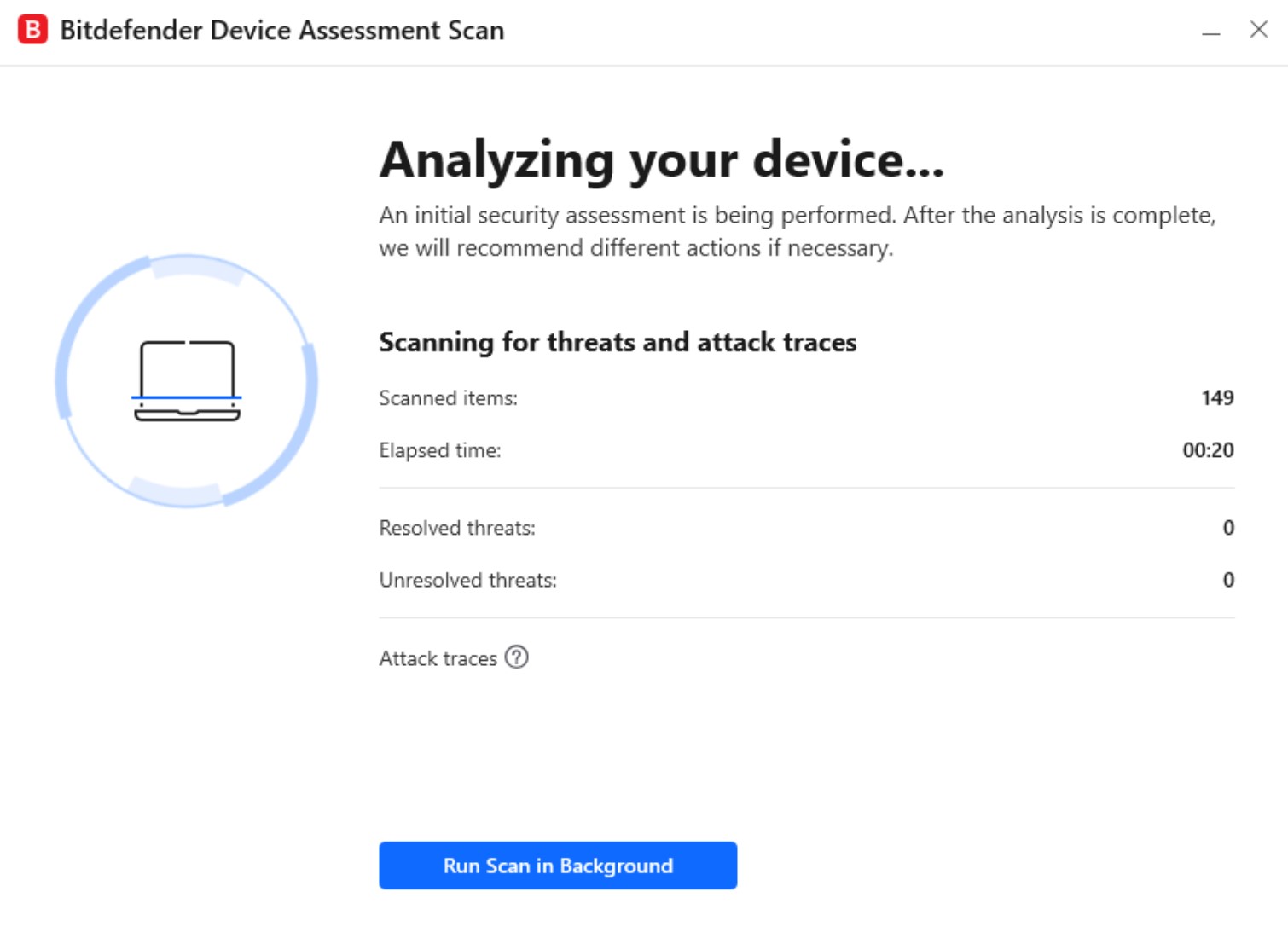Select the Unresolved threats count of 0
The width and height of the screenshot is (1288, 938).
(1228, 580)
